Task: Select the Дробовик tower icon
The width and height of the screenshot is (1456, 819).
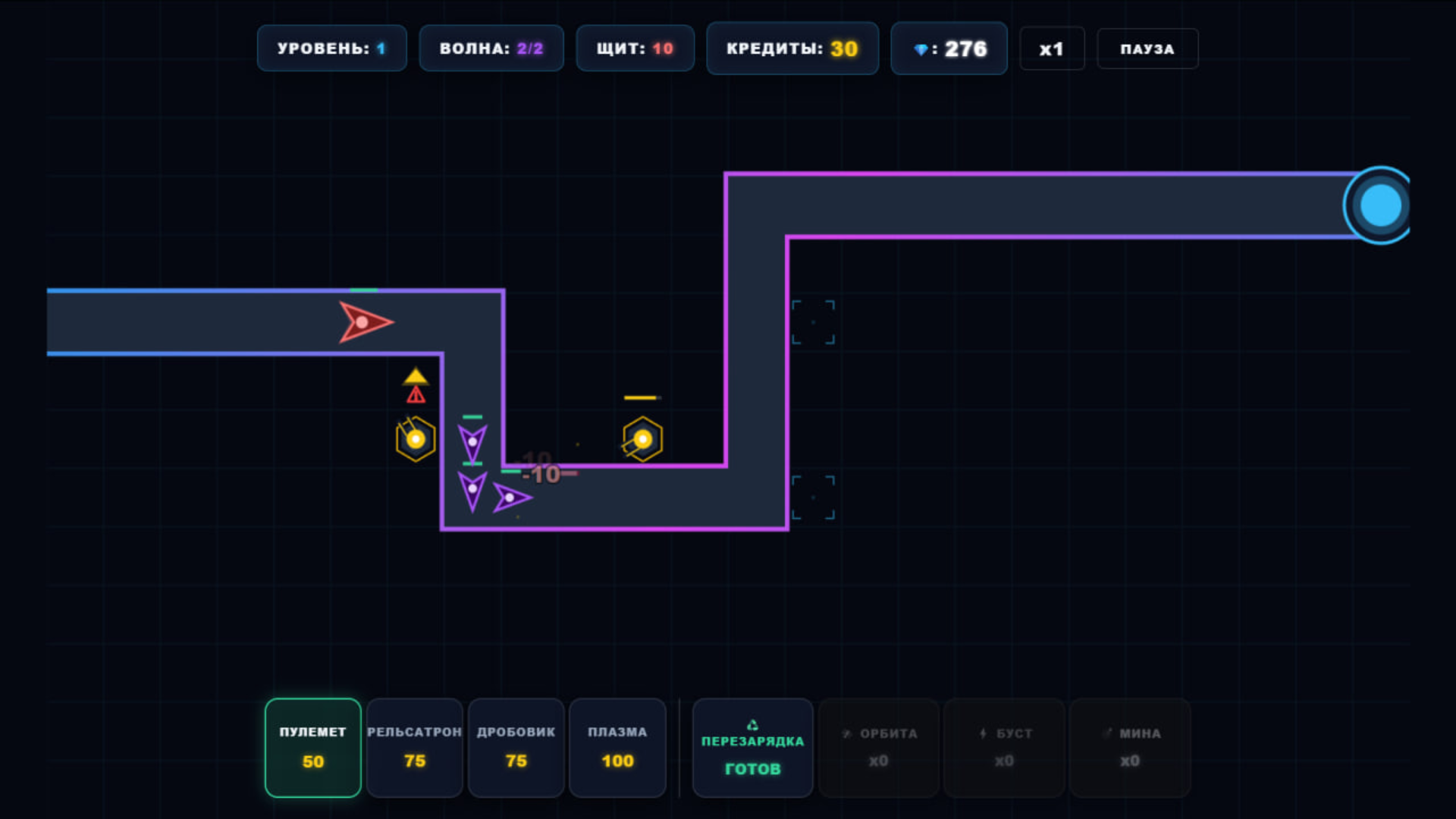Action: [516, 748]
